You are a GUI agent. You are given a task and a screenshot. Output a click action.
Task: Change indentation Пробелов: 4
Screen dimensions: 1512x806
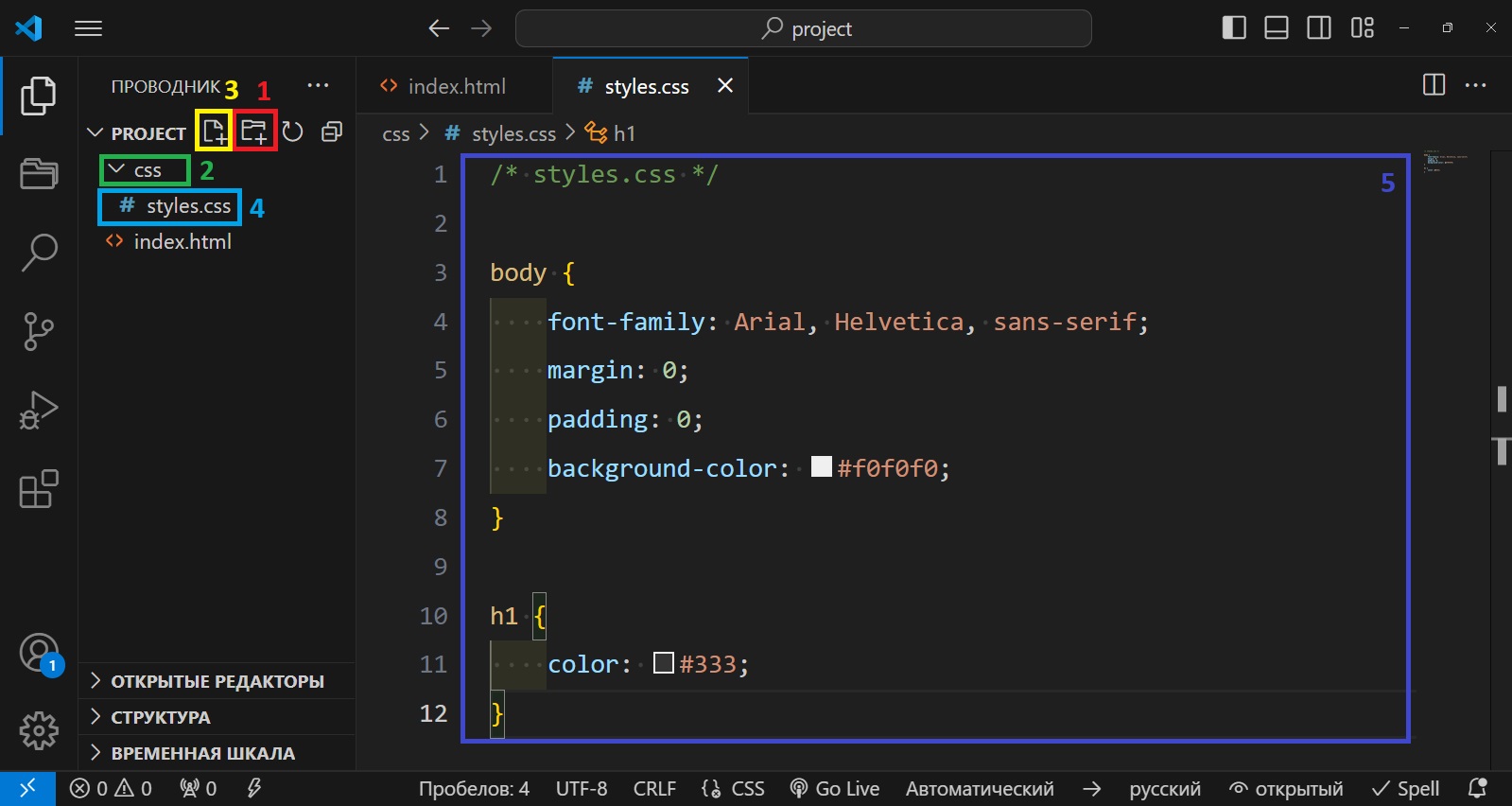(x=474, y=788)
